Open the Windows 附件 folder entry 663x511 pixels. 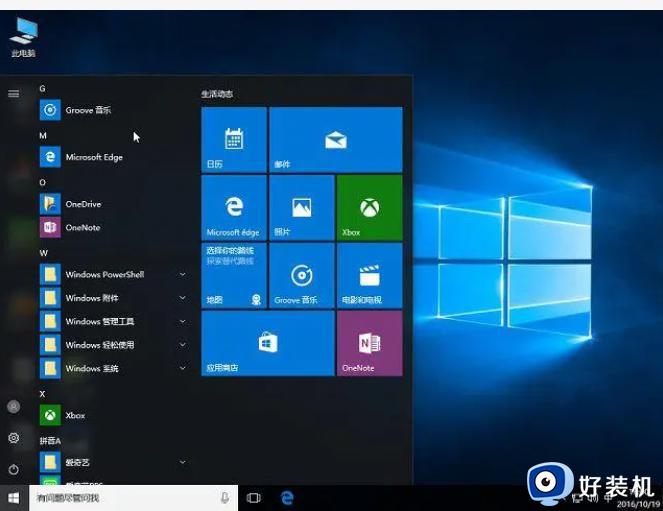113,298
